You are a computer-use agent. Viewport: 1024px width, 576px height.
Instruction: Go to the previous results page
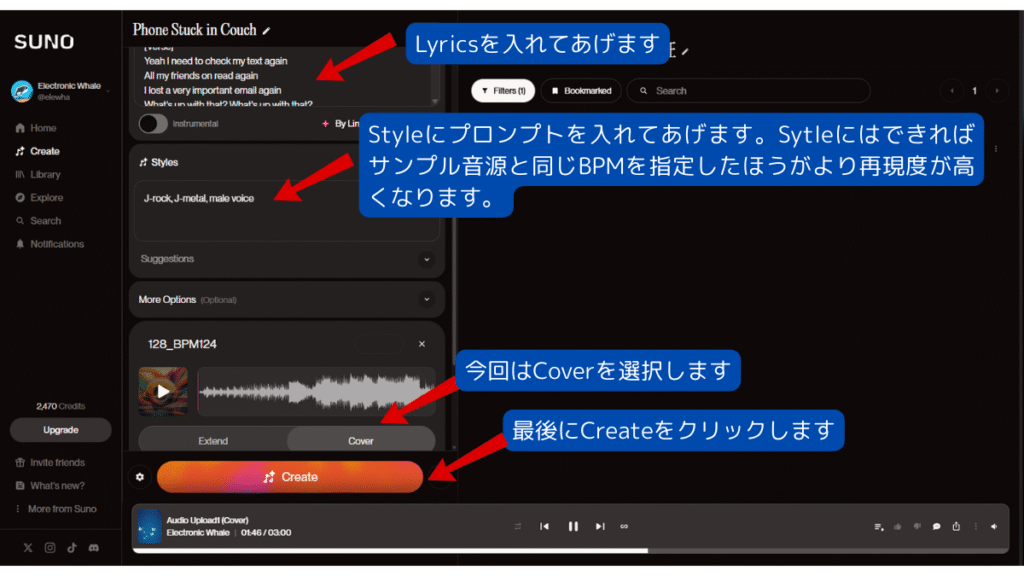point(952,91)
